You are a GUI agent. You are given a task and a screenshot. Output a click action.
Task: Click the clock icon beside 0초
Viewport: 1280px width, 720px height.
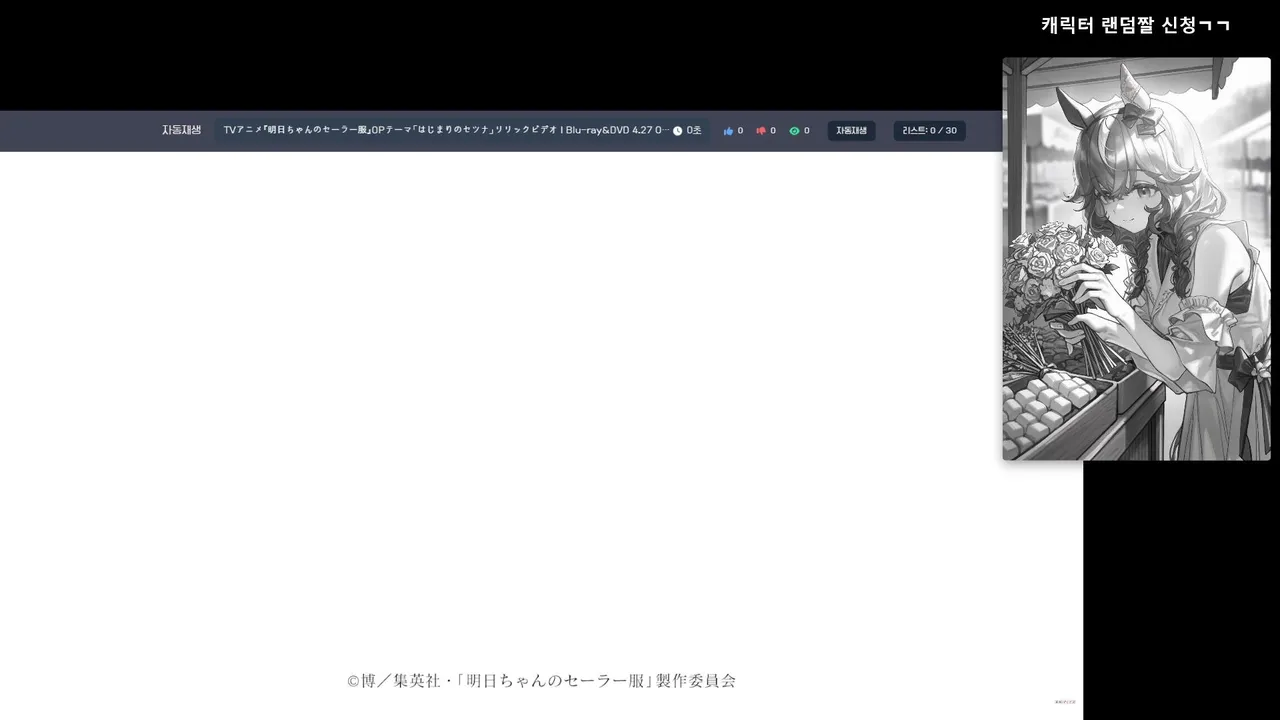pos(677,131)
